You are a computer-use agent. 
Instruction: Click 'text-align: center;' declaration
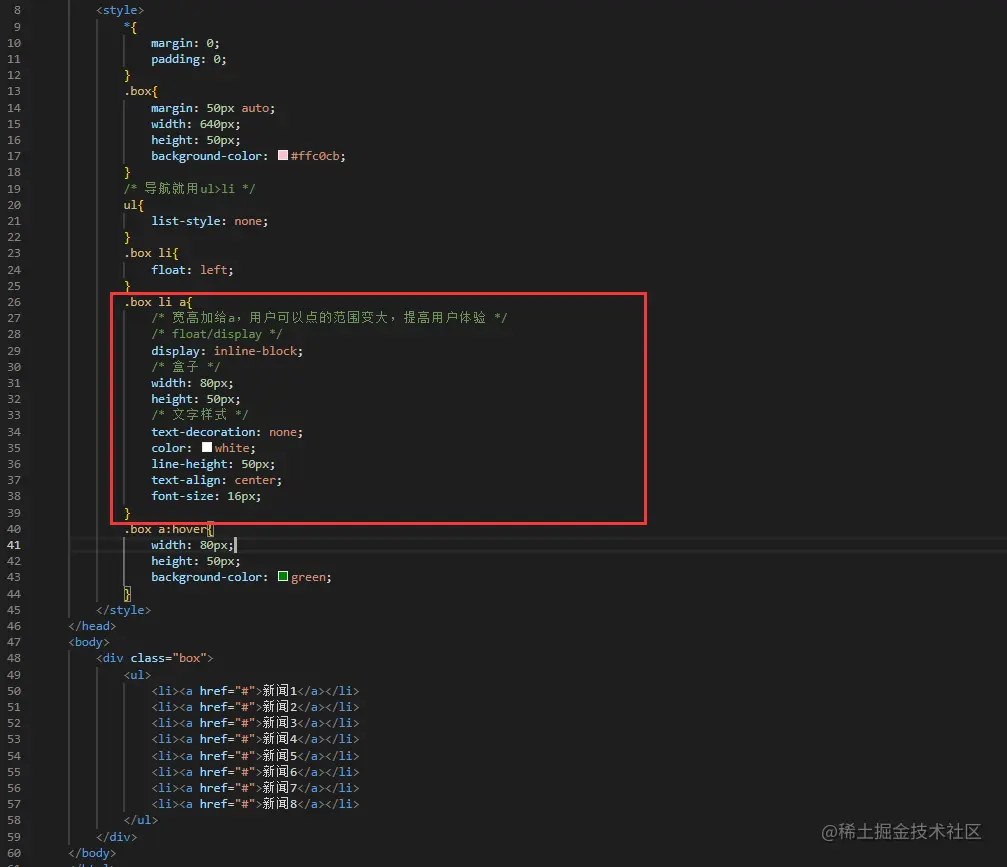pyautogui.click(x=216, y=480)
